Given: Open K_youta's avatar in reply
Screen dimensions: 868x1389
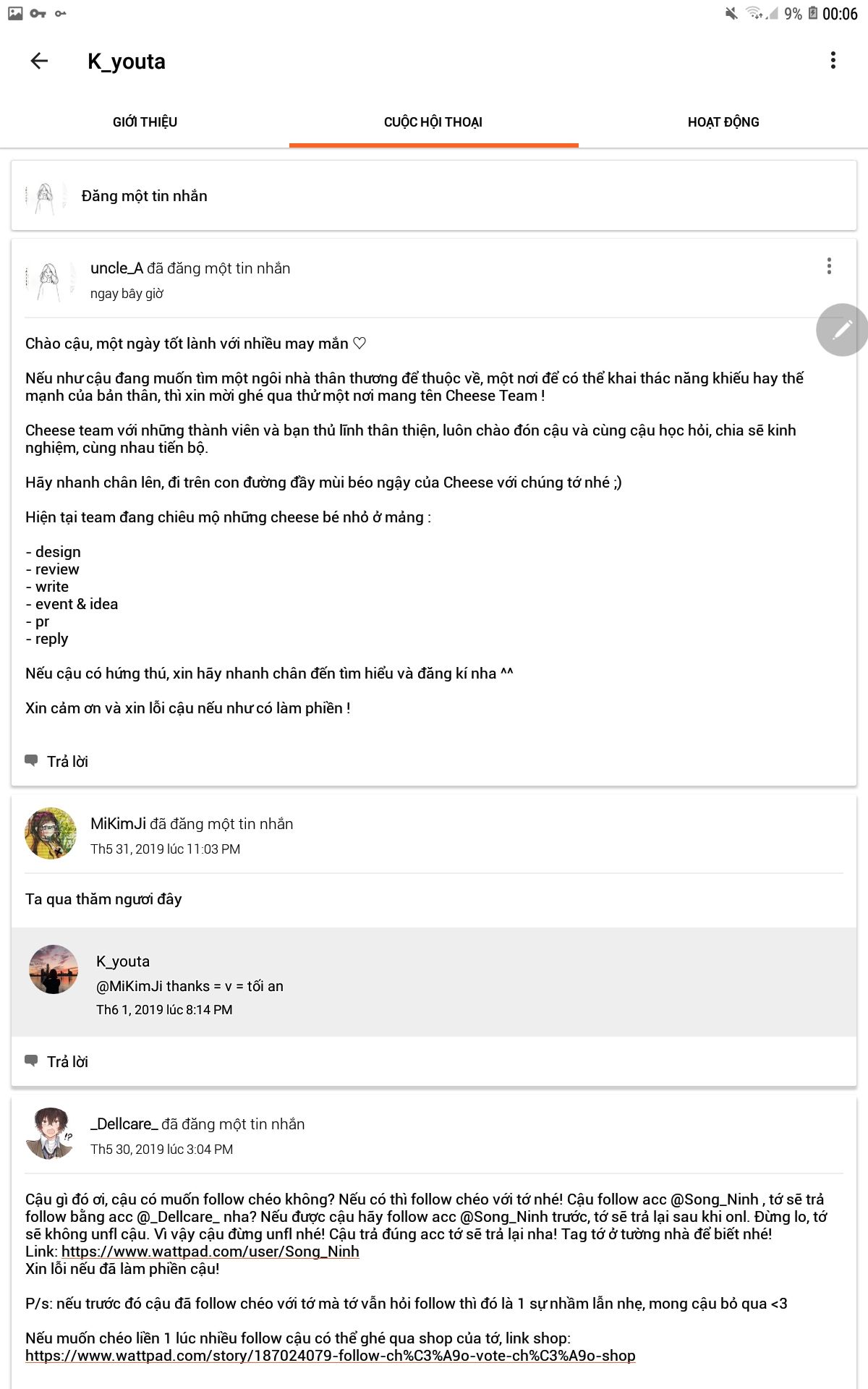Looking at the screenshot, I should [54, 969].
